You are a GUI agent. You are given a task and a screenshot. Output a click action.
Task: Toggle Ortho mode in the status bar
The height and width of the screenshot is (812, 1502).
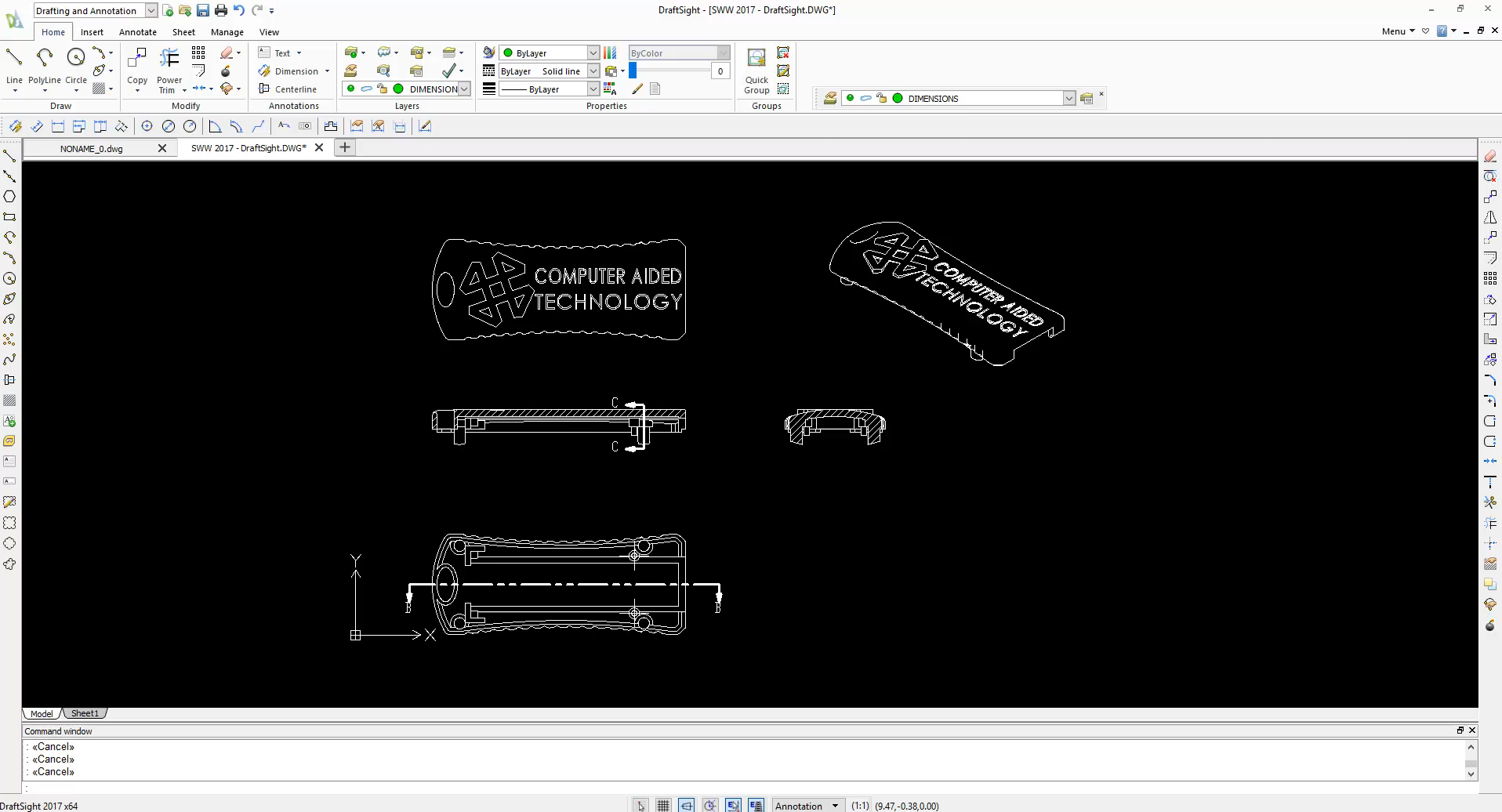(687, 805)
